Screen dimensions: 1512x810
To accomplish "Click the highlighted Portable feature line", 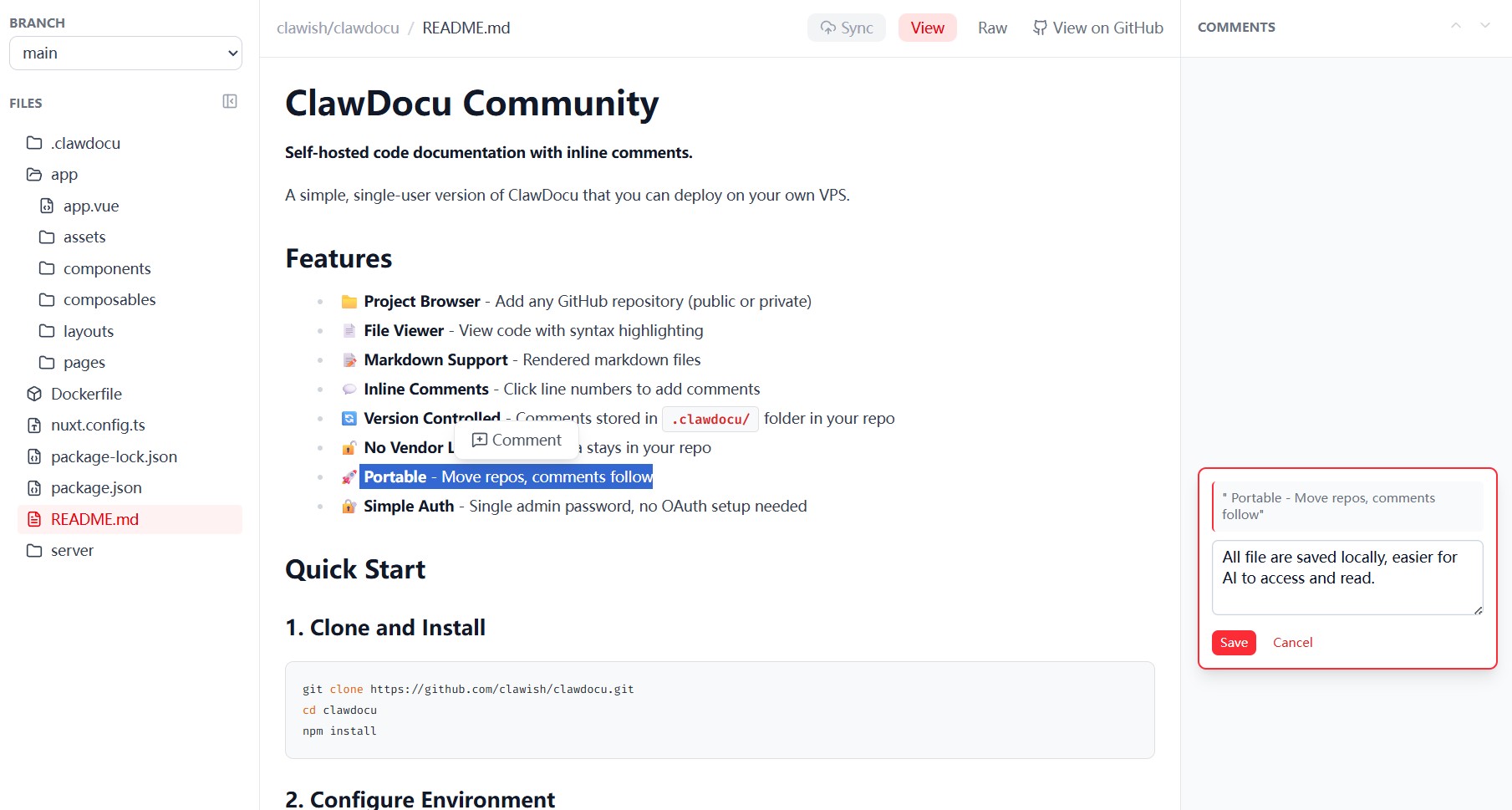I will tap(507, 476).
